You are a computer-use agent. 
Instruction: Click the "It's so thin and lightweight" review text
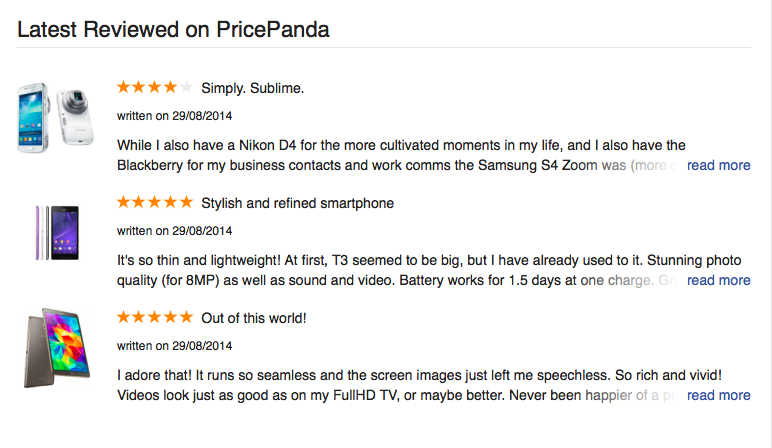[x=400, y=270]
